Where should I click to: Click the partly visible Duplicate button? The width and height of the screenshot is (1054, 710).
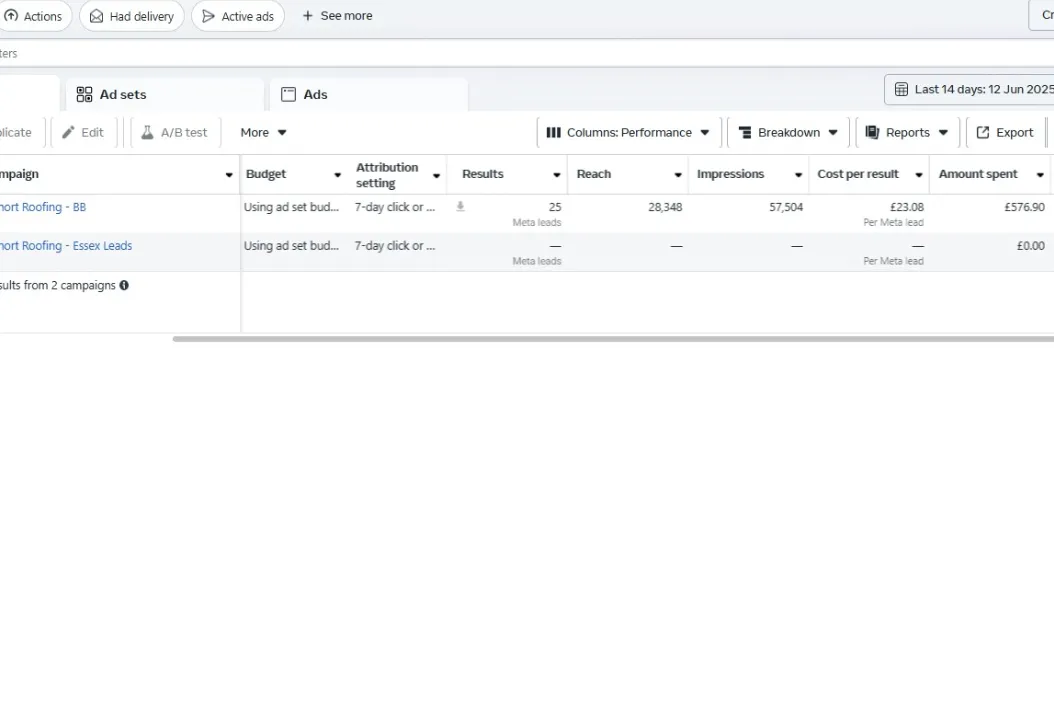22,132
